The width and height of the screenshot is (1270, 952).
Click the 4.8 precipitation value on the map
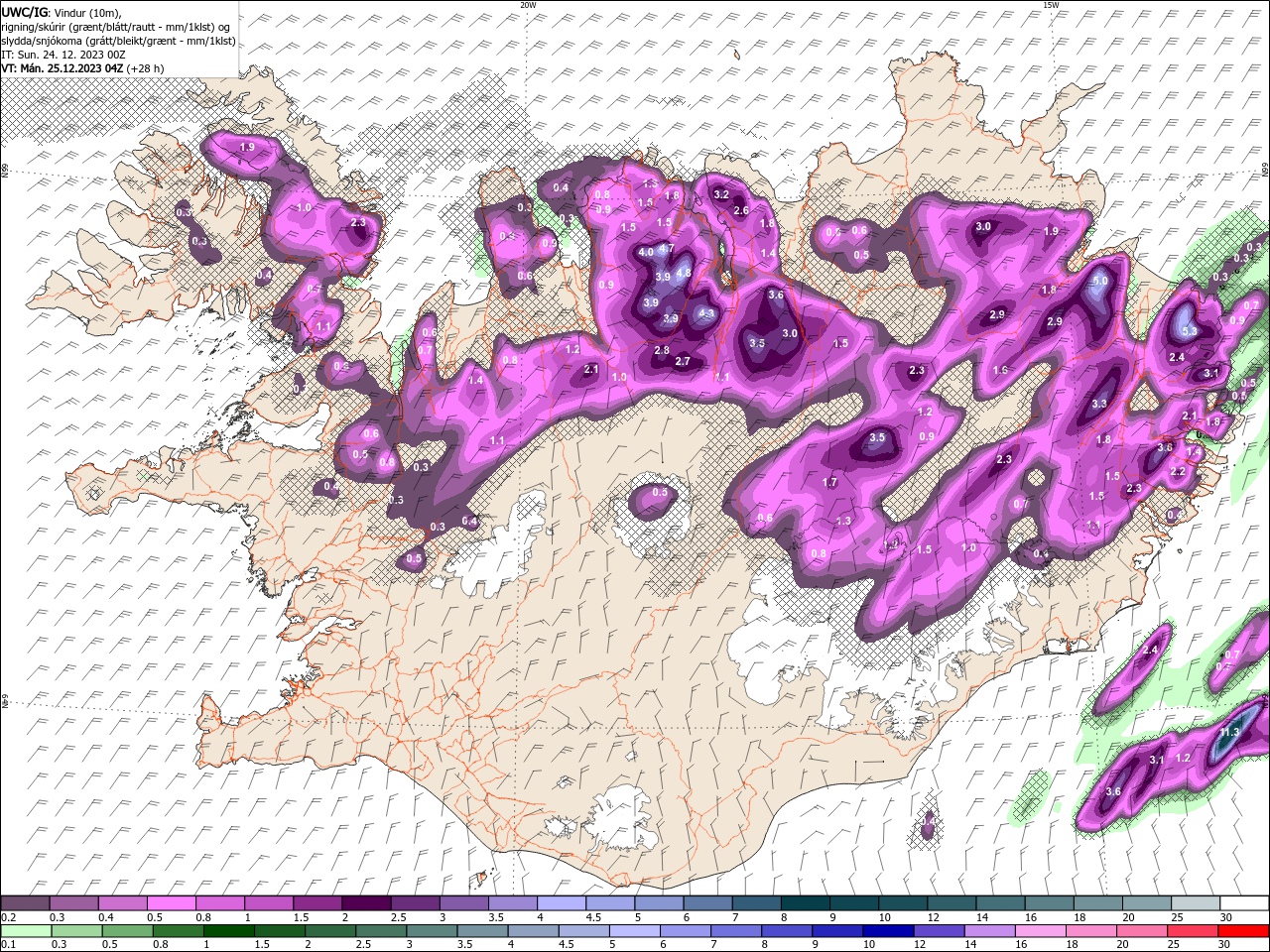coord(684,273)
